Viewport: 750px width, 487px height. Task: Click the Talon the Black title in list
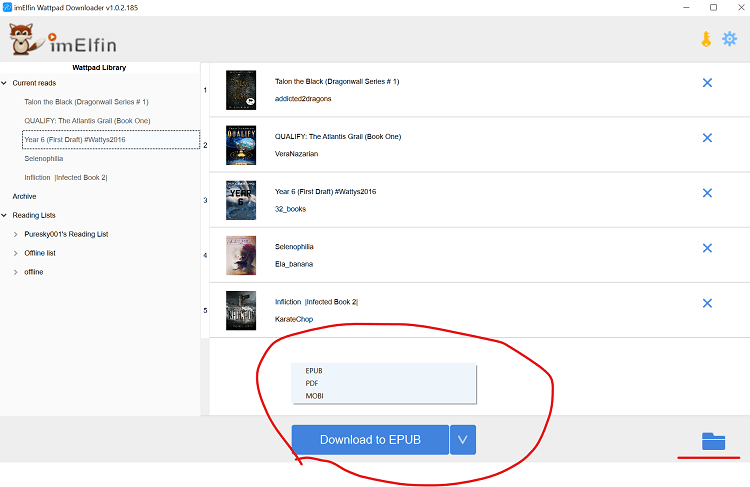click(x=337, y=81)
